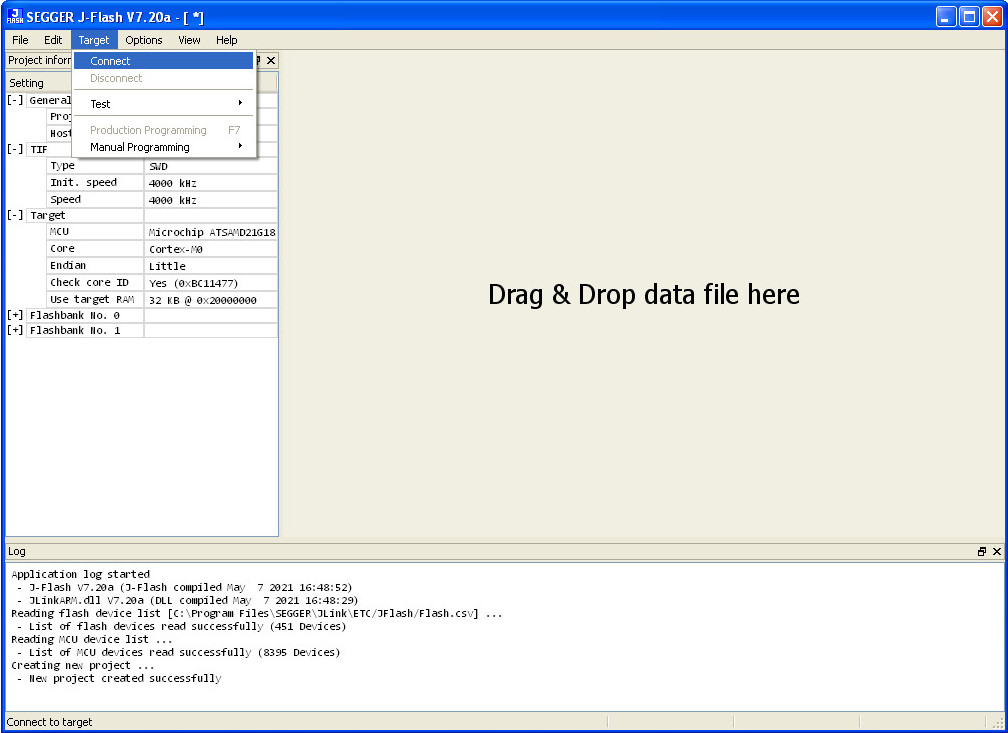Select the Use target RAM value
The width and height of the screenshot is (1008, 733).
[x=211, y=300]
